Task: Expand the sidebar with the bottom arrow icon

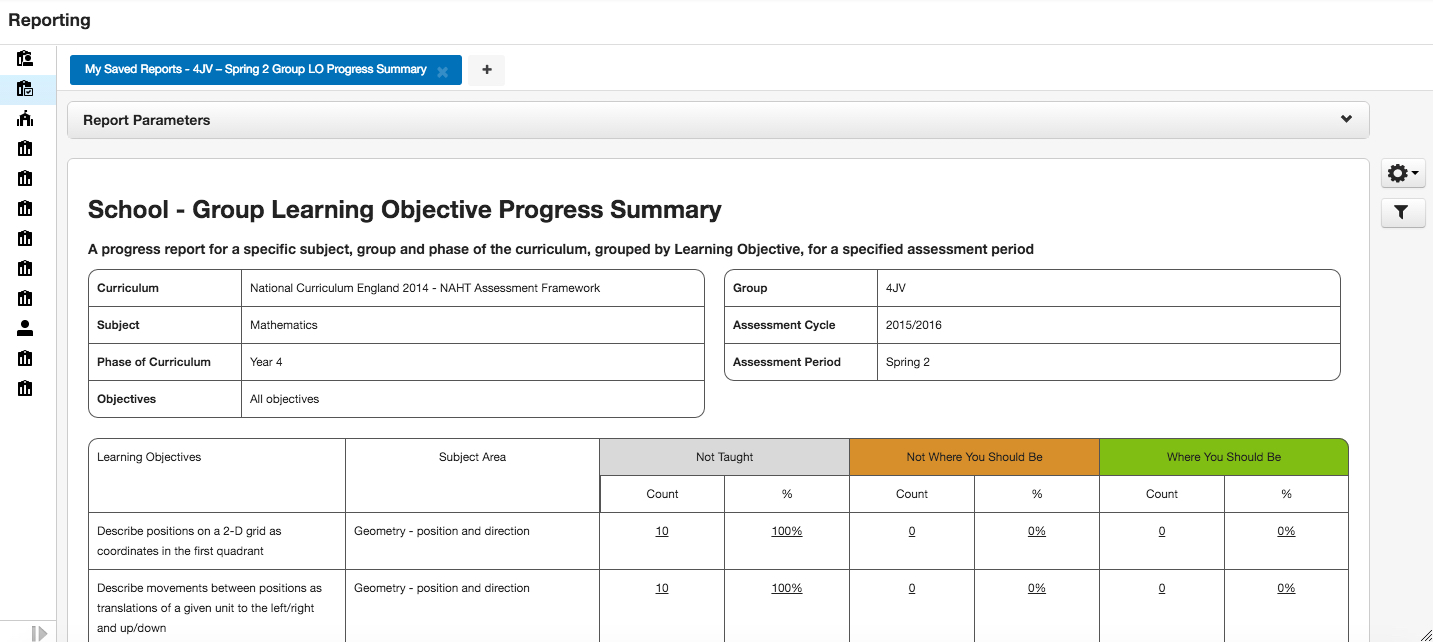Action: 39,632
